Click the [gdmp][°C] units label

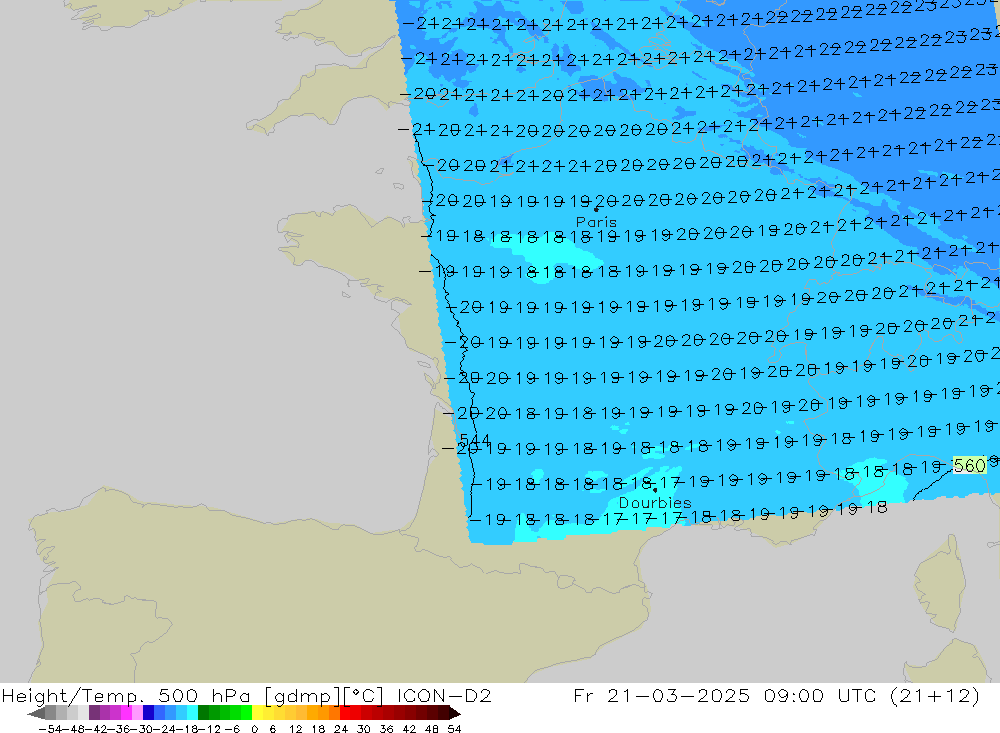pos(323,695)
